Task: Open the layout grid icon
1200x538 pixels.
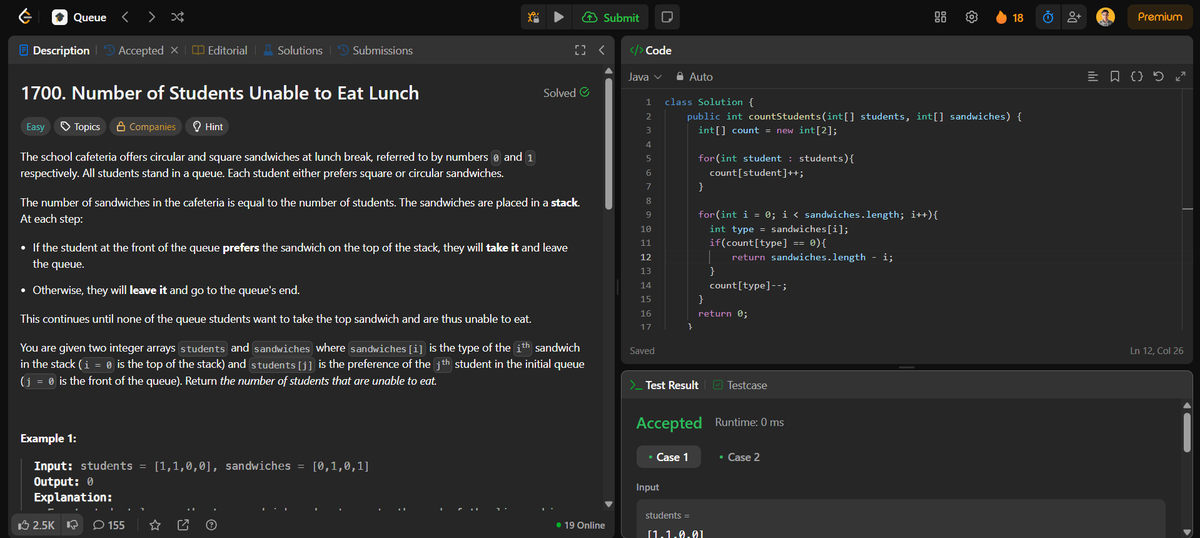Action: coord(940,17)
